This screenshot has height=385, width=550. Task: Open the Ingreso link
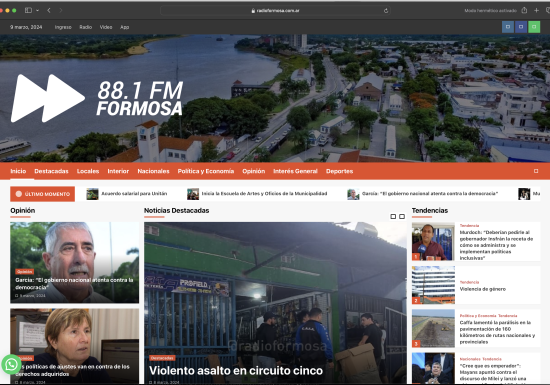coord(63,27)
